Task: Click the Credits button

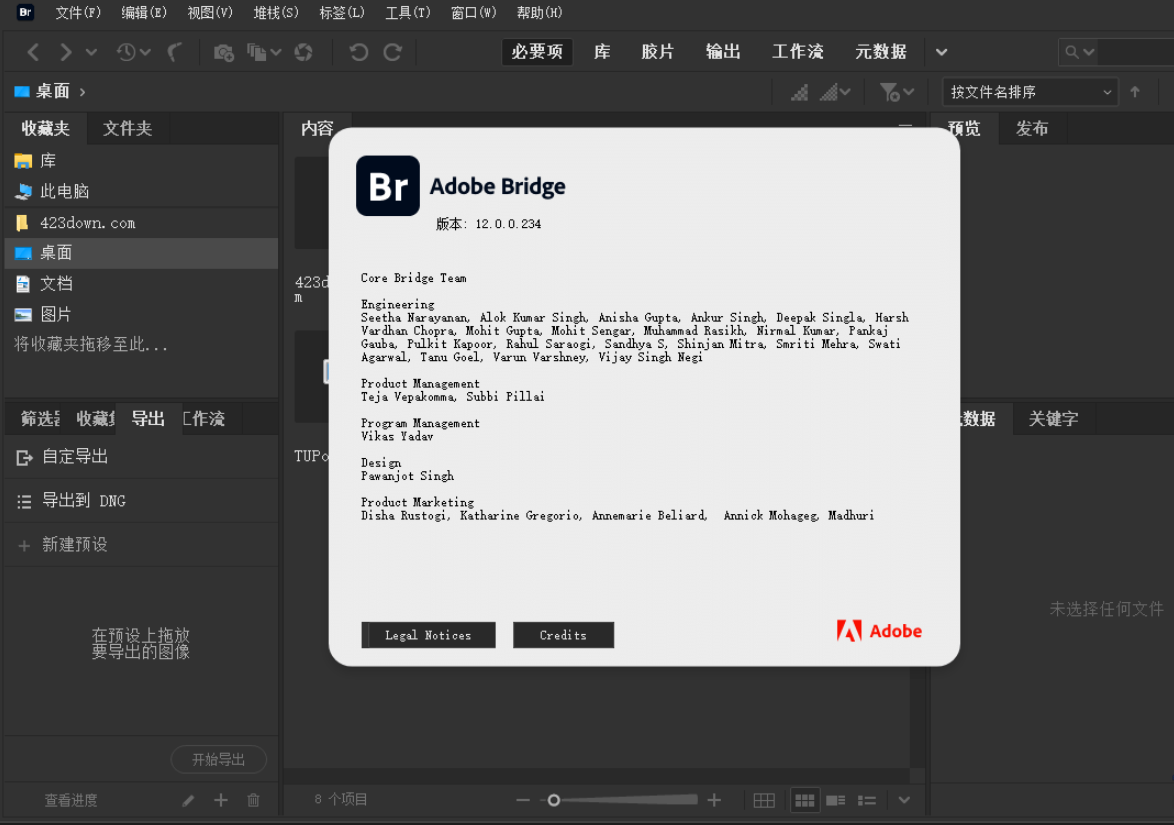Action: (563, 635)
